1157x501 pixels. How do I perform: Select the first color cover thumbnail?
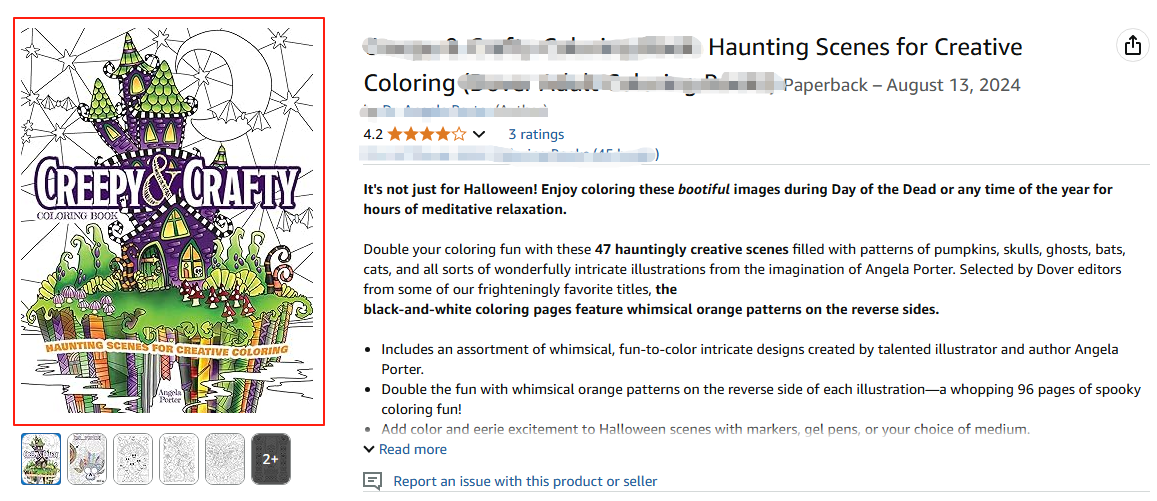coord(42,459)
